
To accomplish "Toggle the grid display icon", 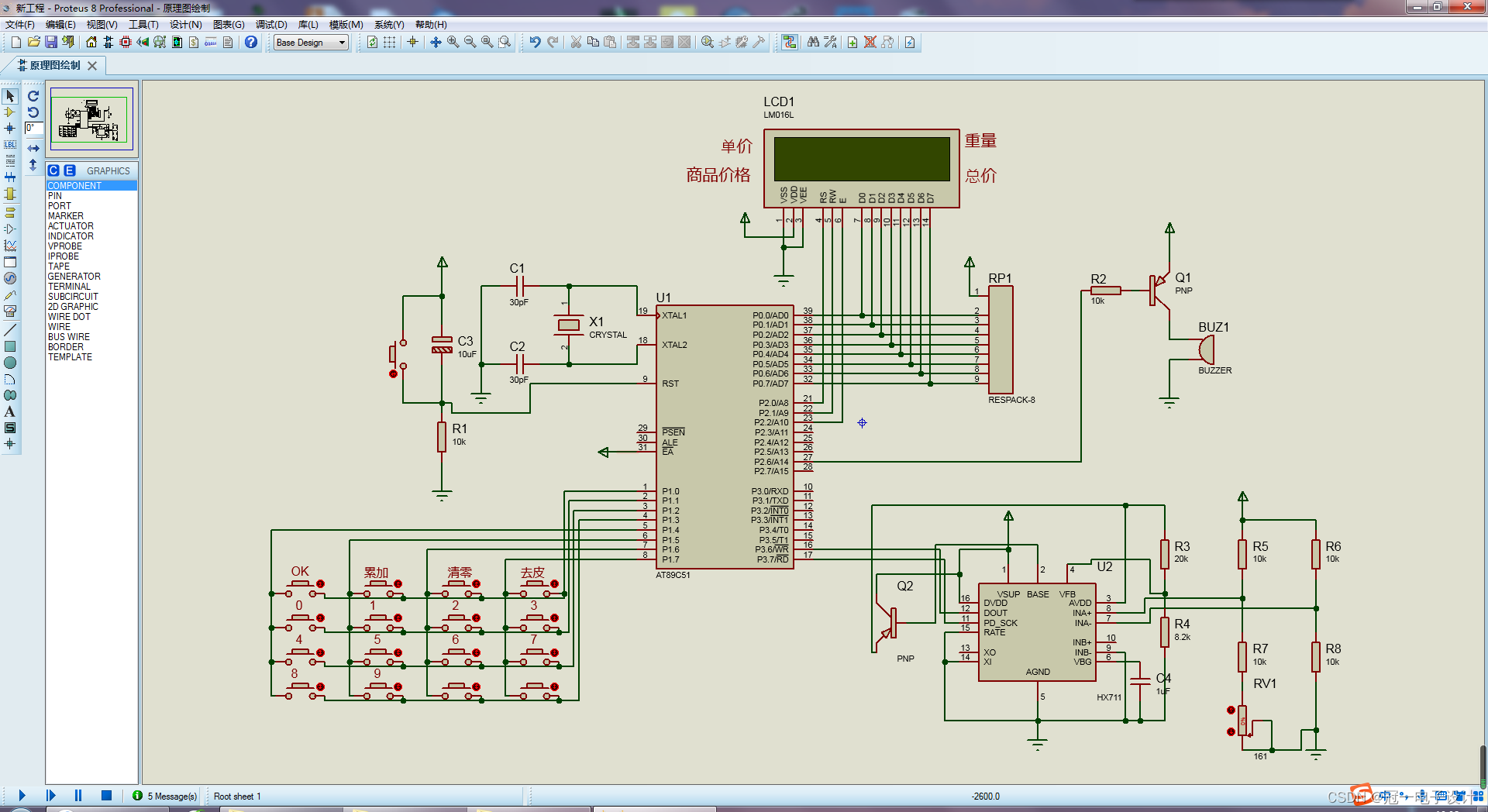I will click(x=390, y=42).
